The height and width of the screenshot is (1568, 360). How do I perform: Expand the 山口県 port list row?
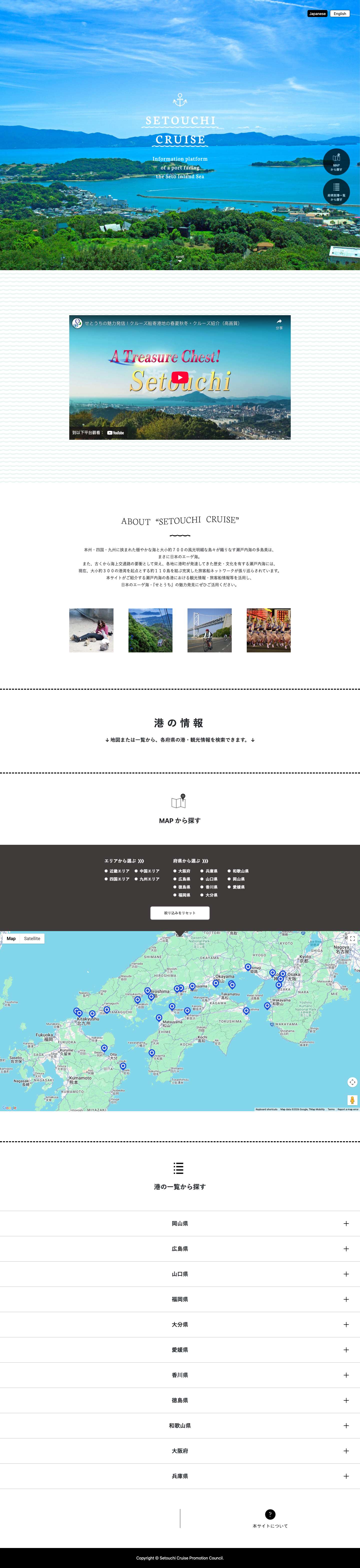[x=180, y=1274]
